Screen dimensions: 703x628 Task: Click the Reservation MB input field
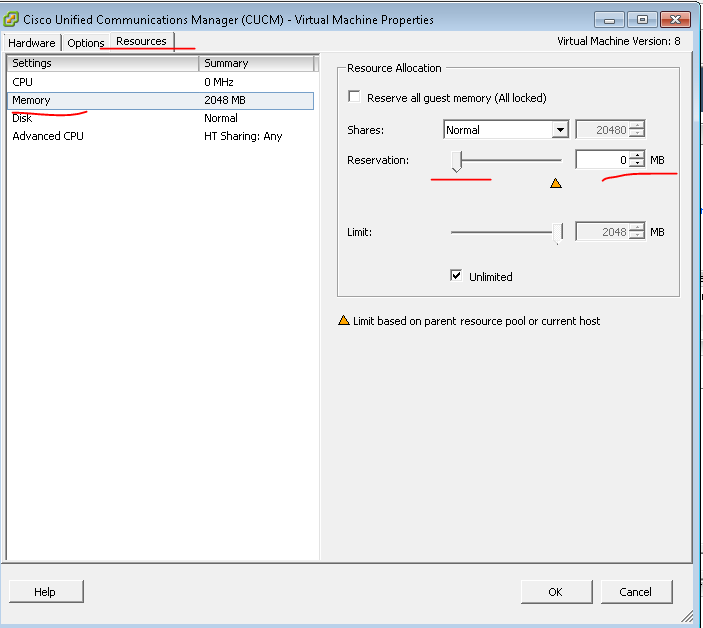(602, 160)
